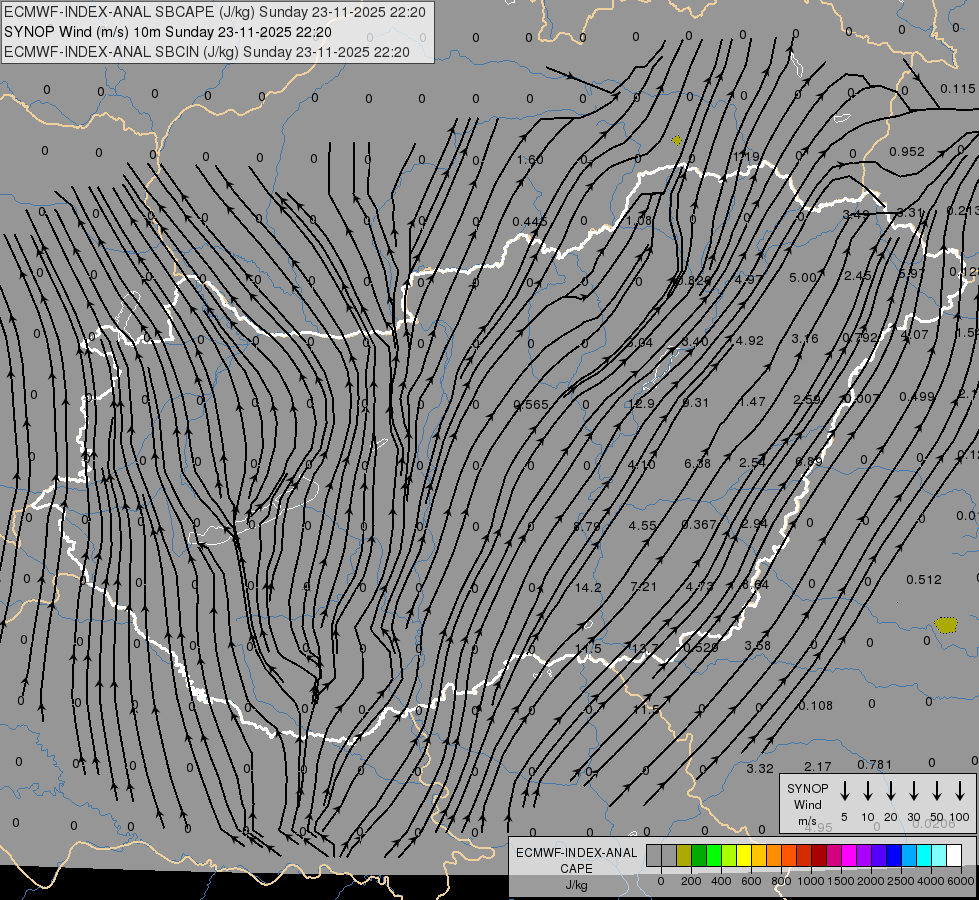The width and height of the screenshot is (979, 900).
Task: Click the 14.2 CAPE value on map
Action: pos(588,588)
